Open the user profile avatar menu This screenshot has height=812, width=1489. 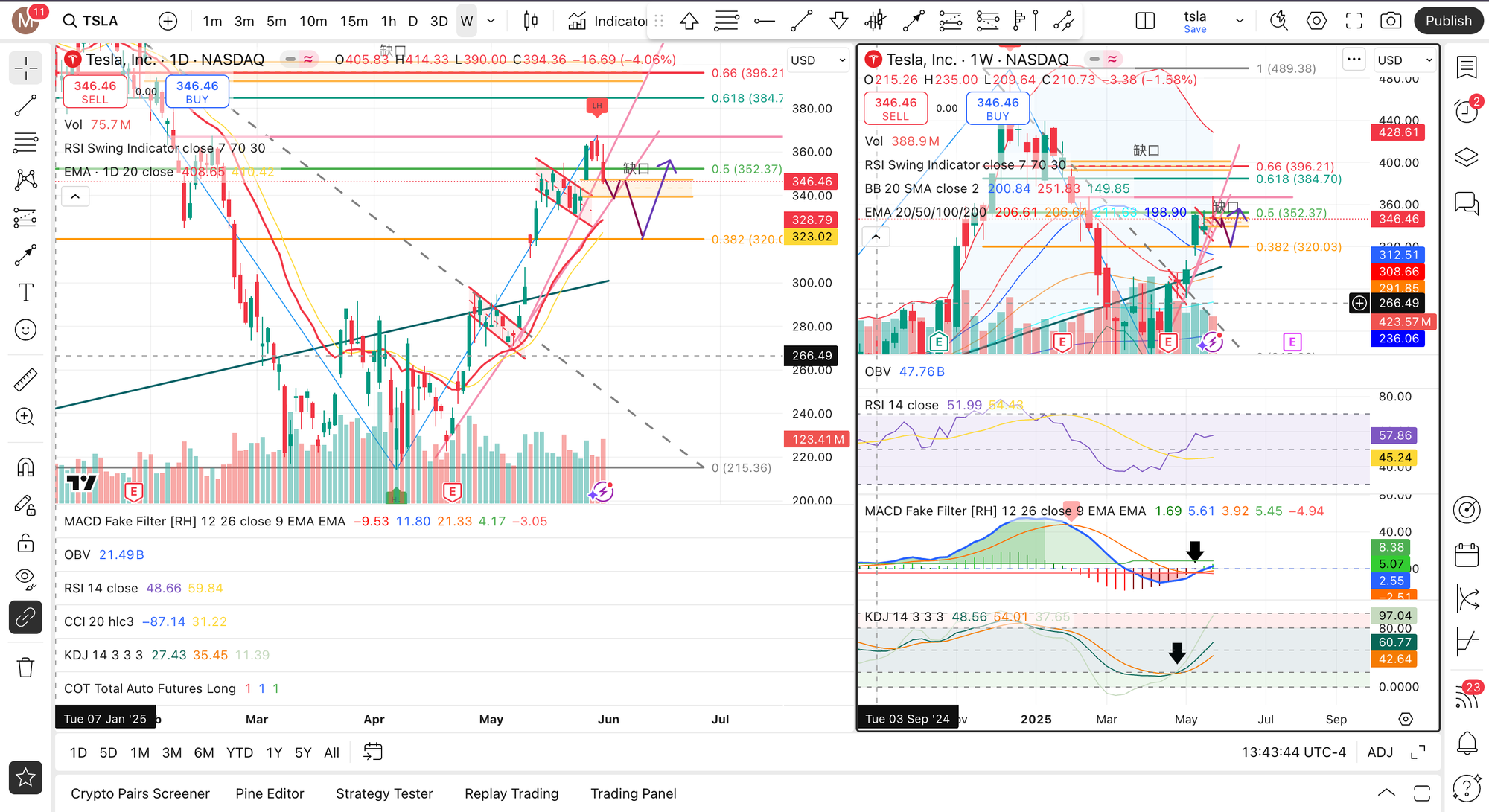(x=27, y=20)
